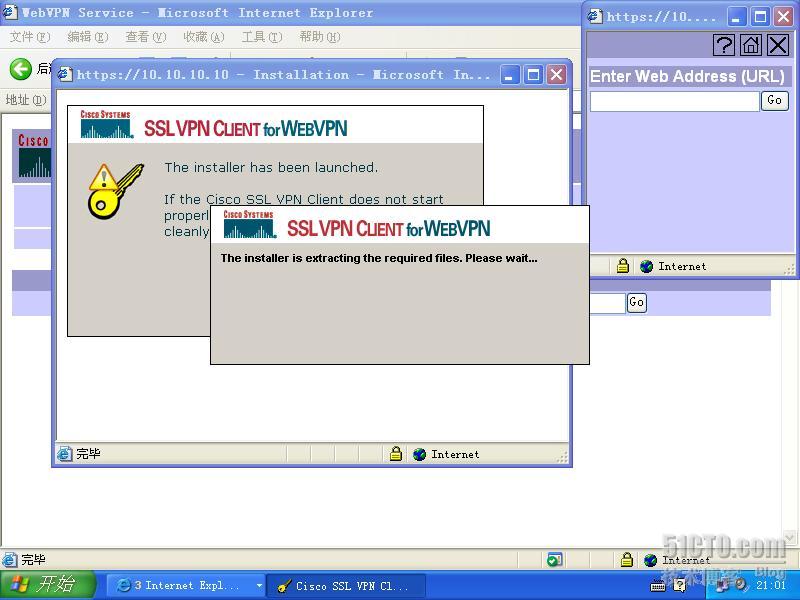Close the Installation window
The height and width of the screenshot is (600, 800).
click(x=557, y=76)
